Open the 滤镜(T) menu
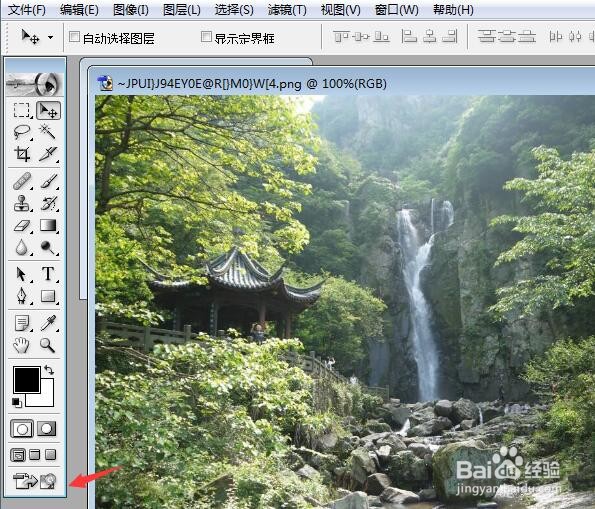Viewport: 595px width, 509px height. [x=287, y=10]
